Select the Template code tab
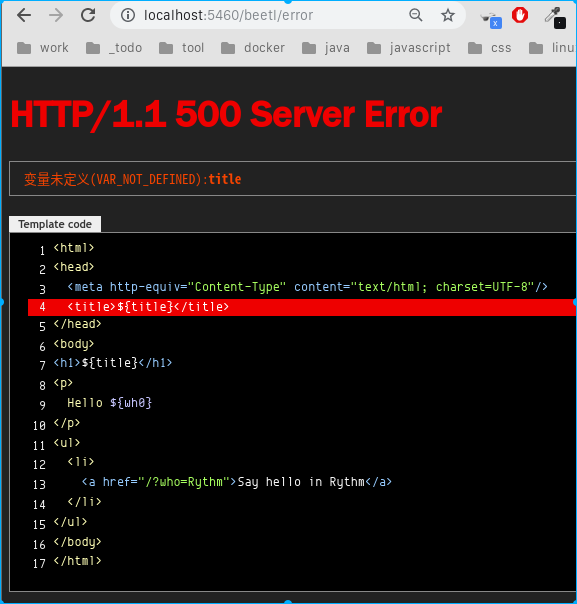Viewport: 577px width, 604px height. (55, 224)
